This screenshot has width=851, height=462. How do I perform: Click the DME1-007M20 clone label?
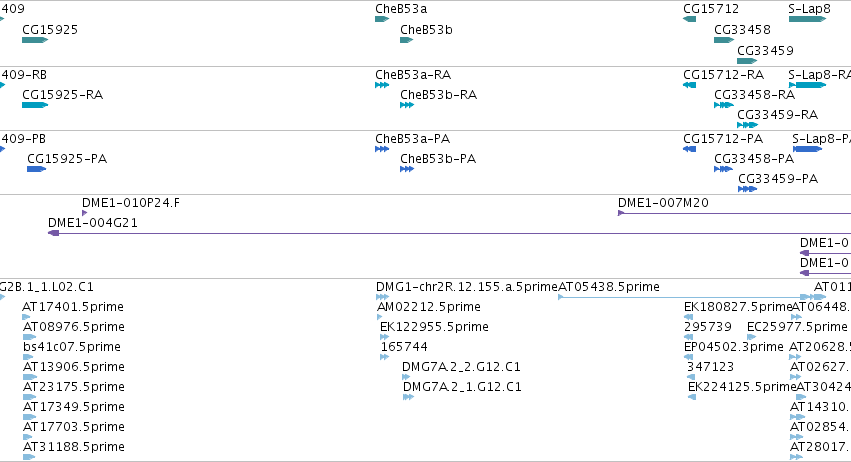[663, 202]
